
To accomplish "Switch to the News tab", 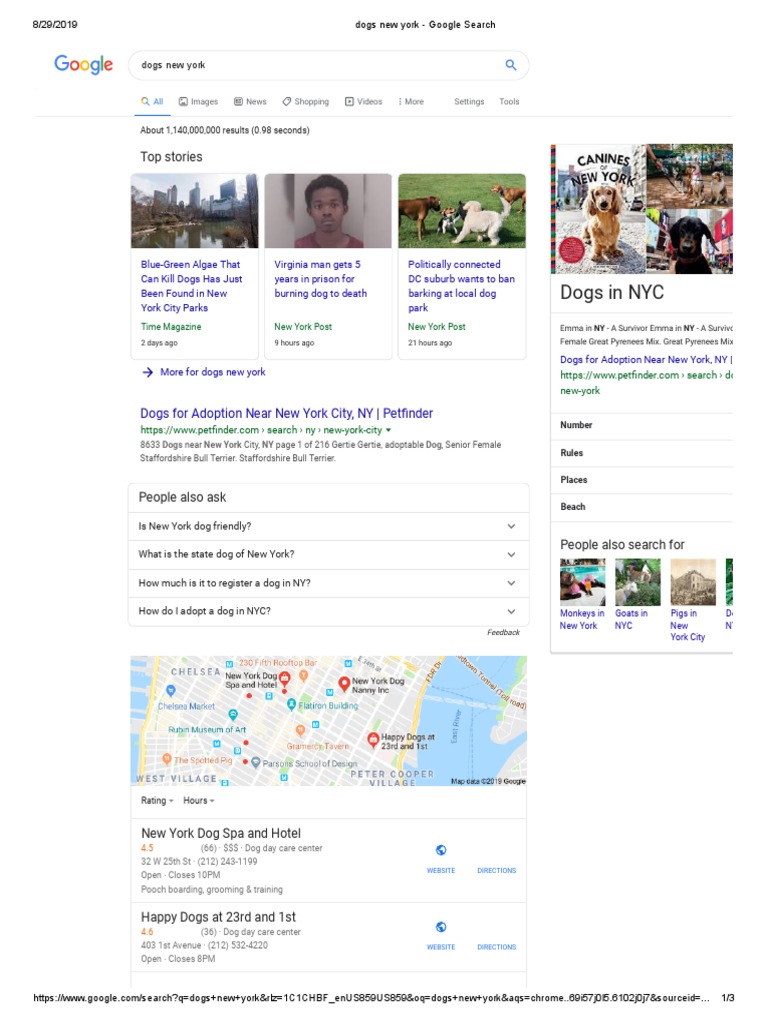I will 250,101.
